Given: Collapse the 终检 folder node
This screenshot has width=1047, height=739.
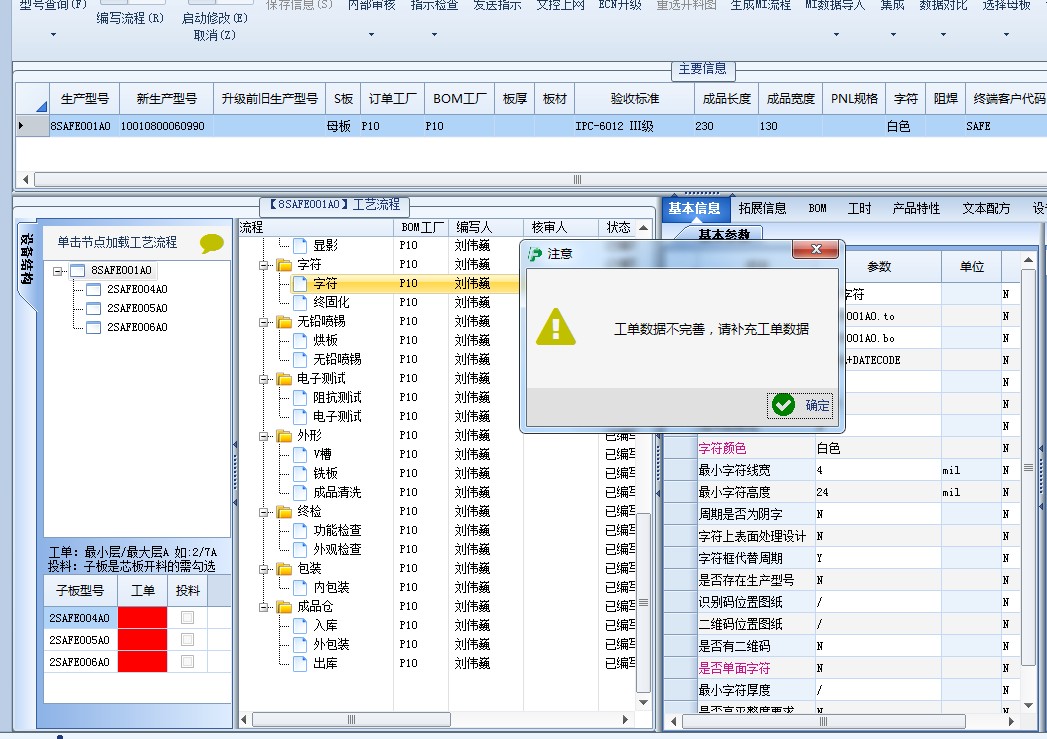Looking at the screenshot, I should (264, 512).
